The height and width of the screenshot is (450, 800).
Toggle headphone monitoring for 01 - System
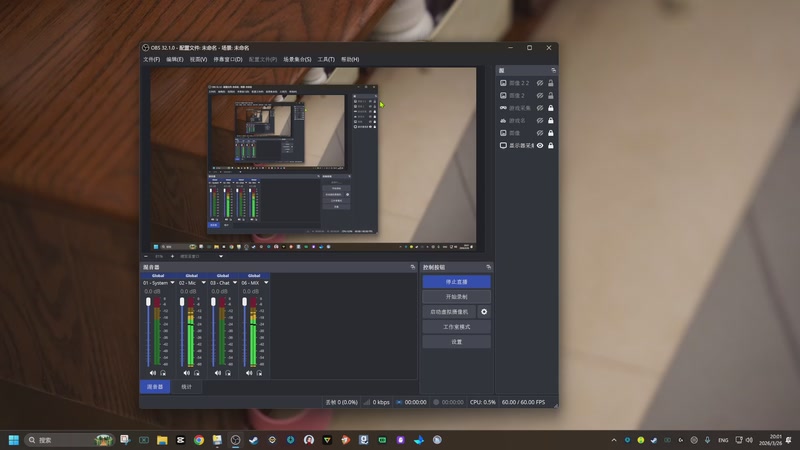(x=163, y=373)
